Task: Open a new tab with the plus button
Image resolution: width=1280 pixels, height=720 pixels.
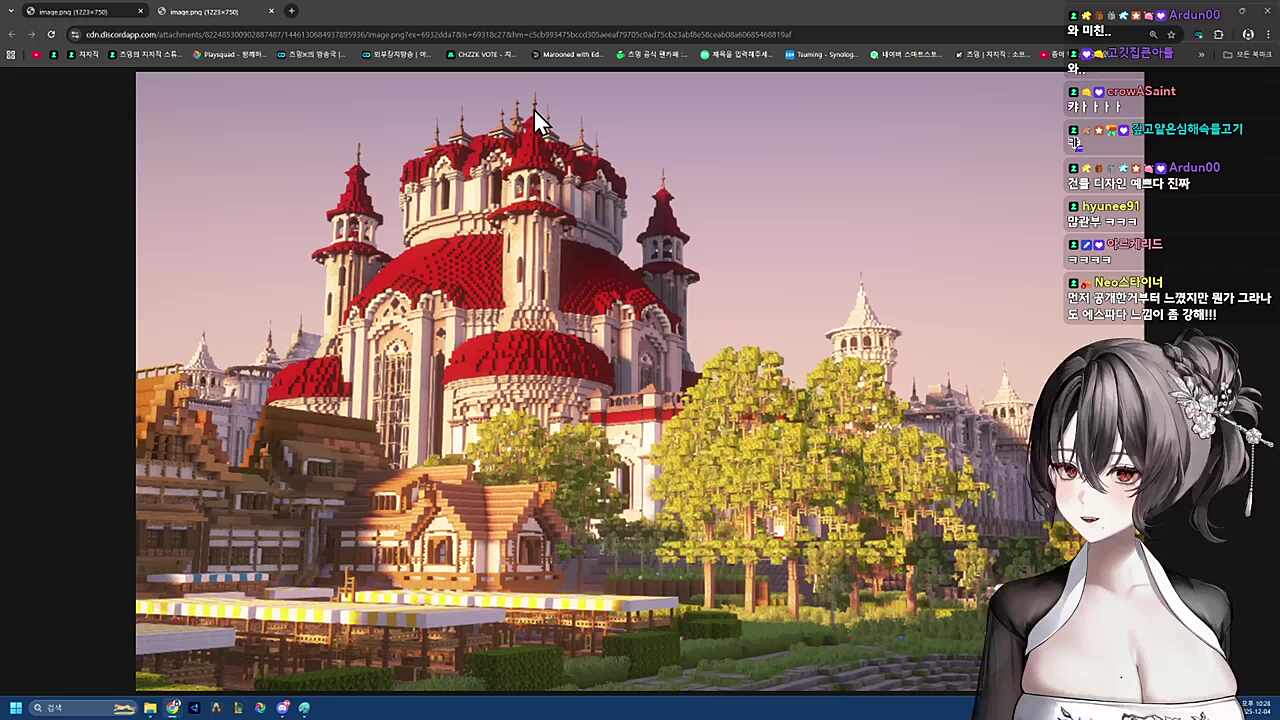Action: point(291,11)
